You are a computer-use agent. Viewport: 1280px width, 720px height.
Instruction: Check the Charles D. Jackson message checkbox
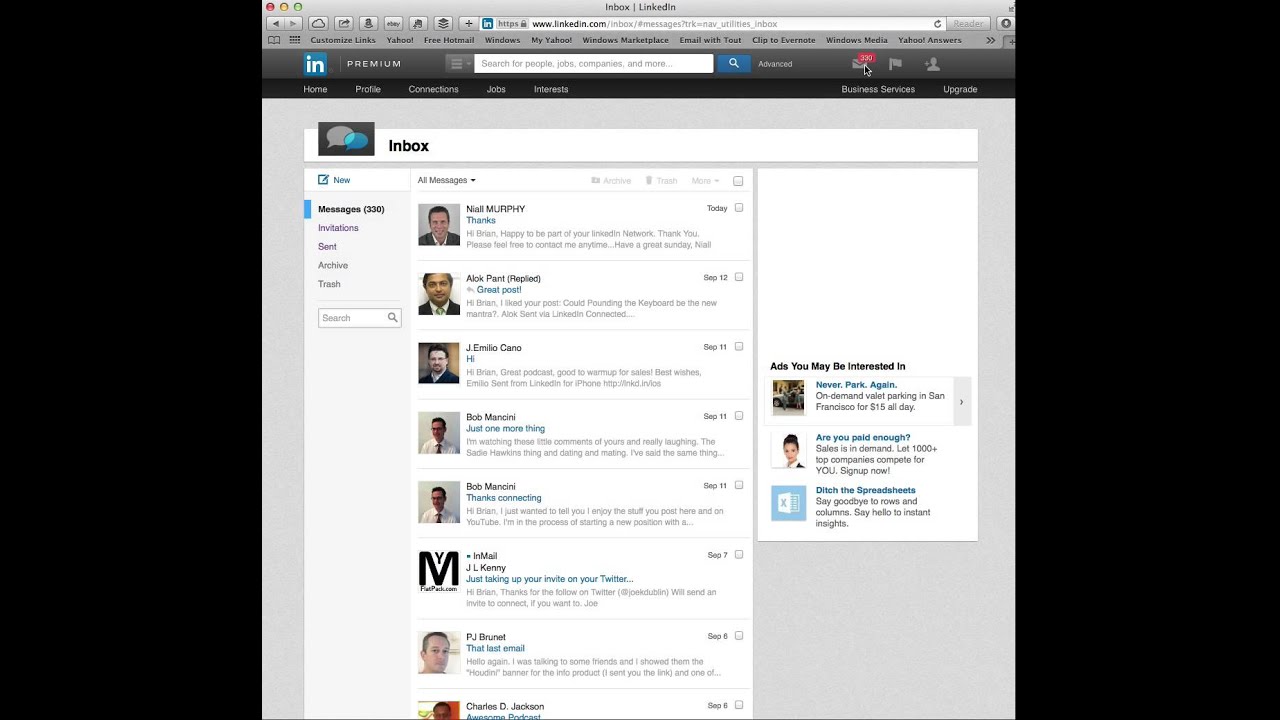click(739, 705)
